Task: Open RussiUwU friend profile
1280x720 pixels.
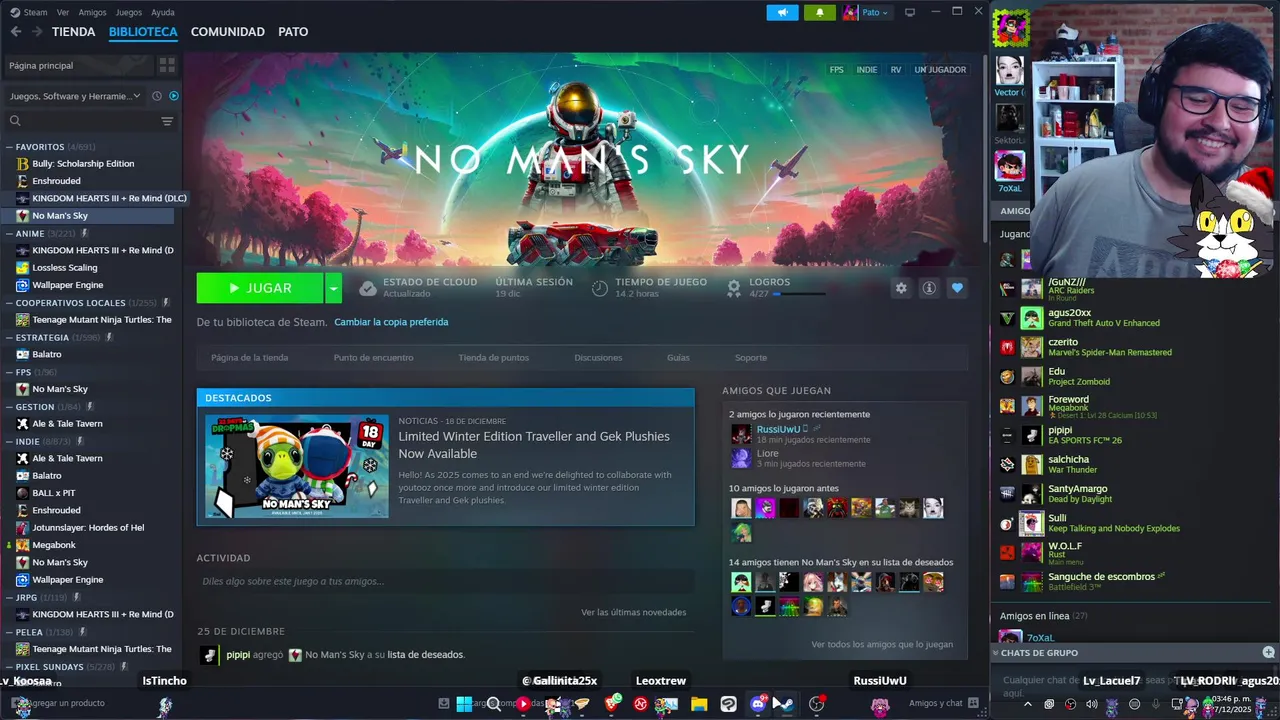Action: (x=778, y=429)
